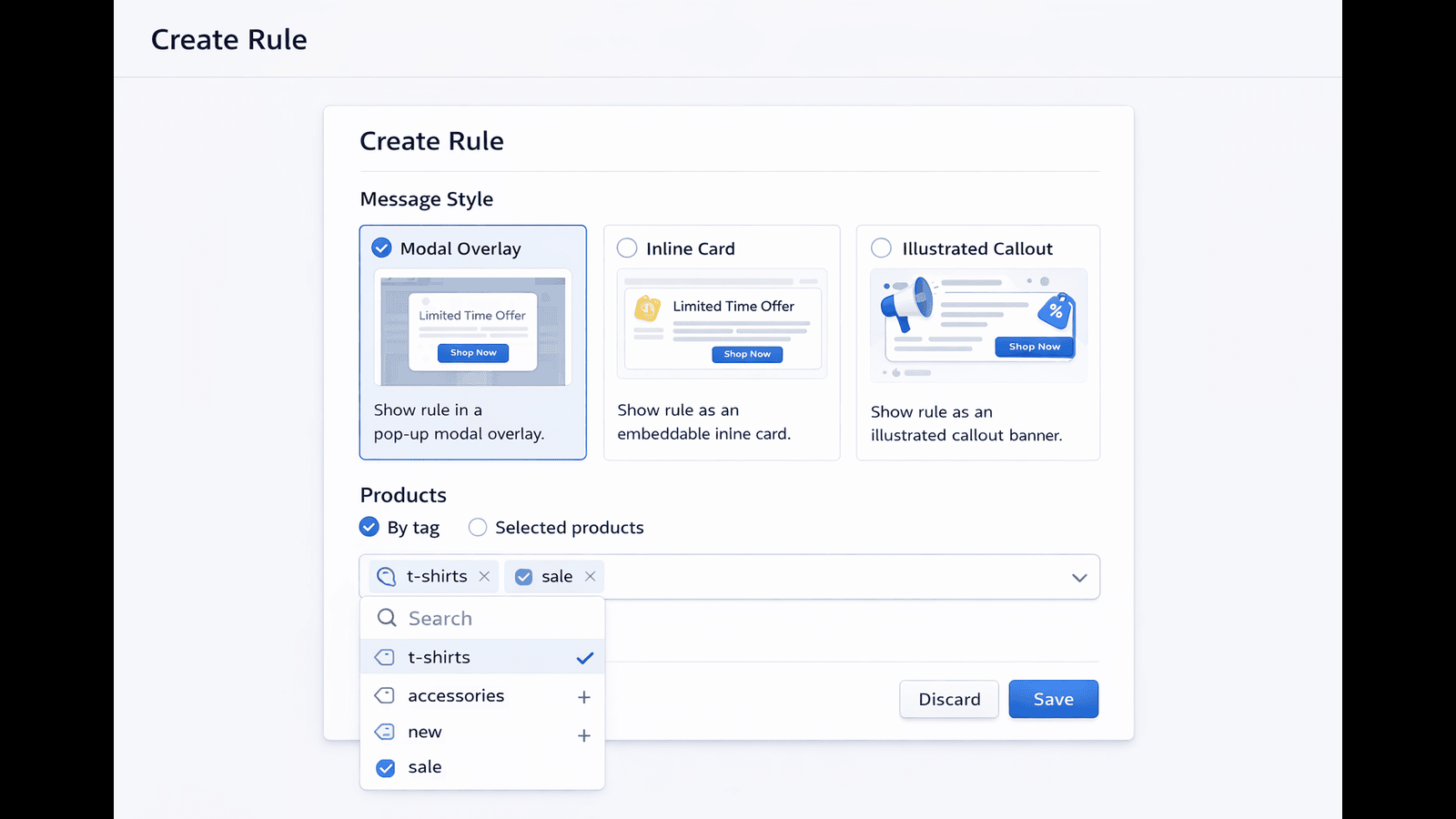
Task: Add the new tag with its plus icon
Action: [584, 735]
